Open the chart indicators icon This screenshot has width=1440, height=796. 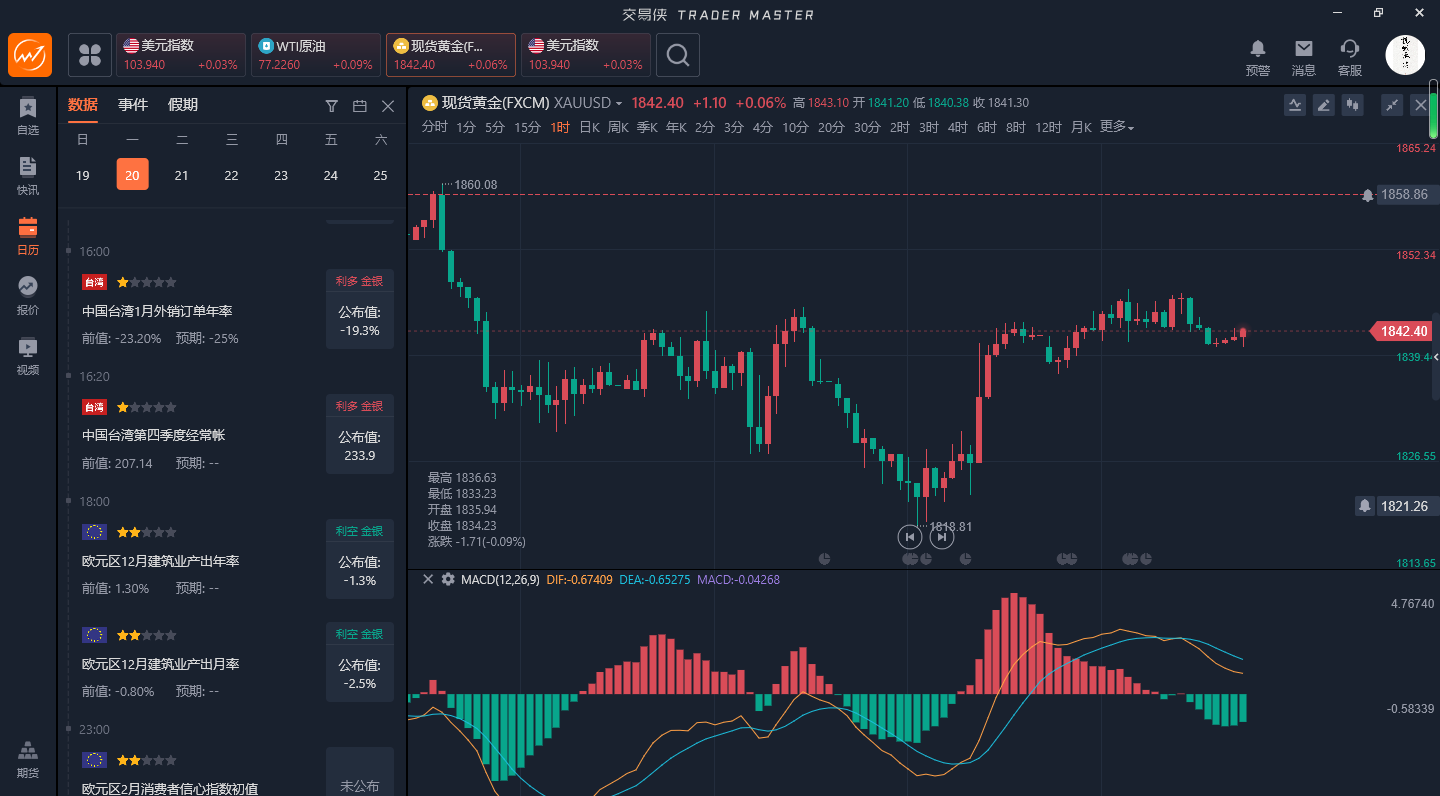[x=1295, y=104]
